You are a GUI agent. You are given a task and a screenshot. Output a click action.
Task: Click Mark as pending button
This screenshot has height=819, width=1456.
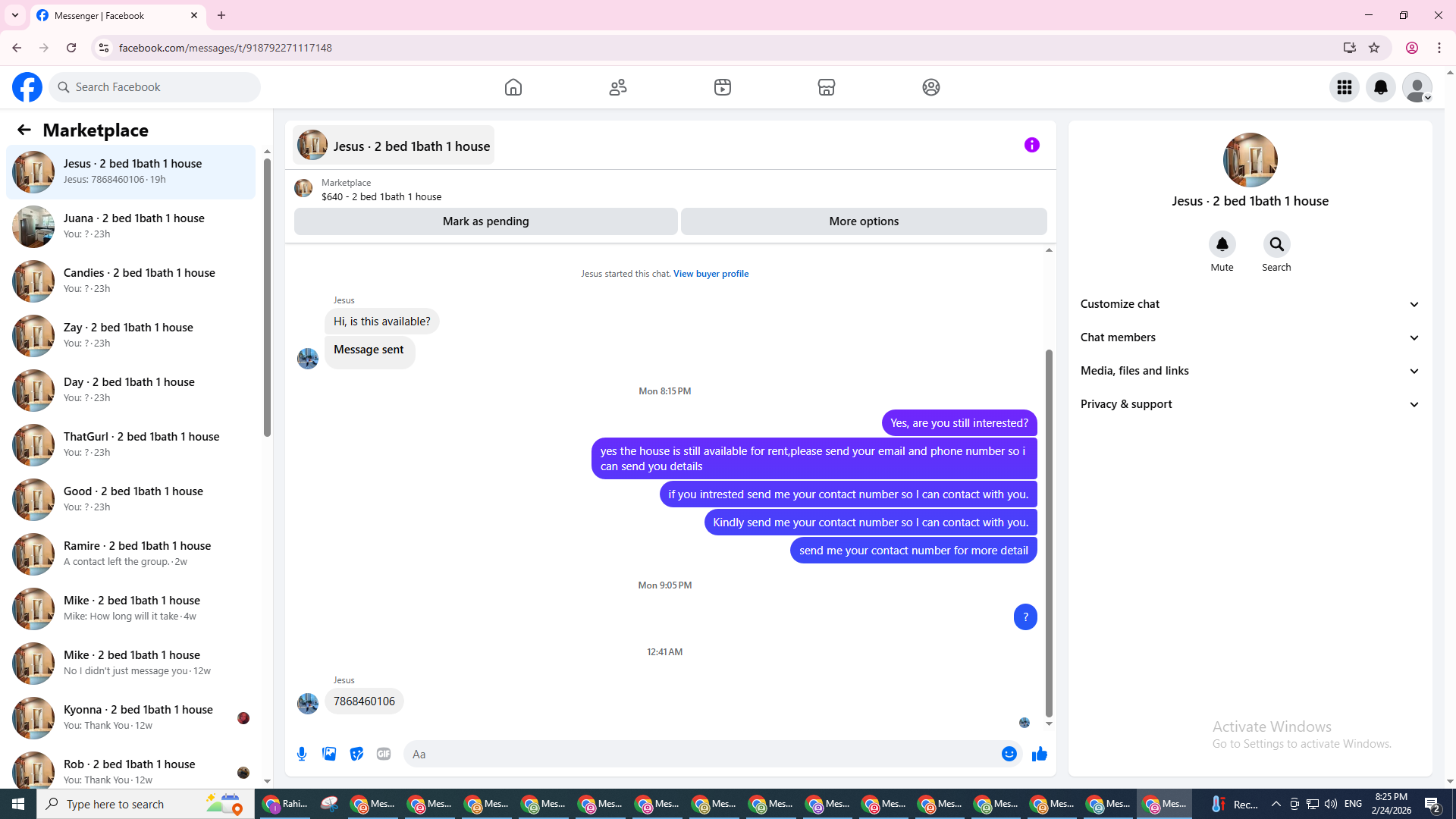tap(485, 221)
